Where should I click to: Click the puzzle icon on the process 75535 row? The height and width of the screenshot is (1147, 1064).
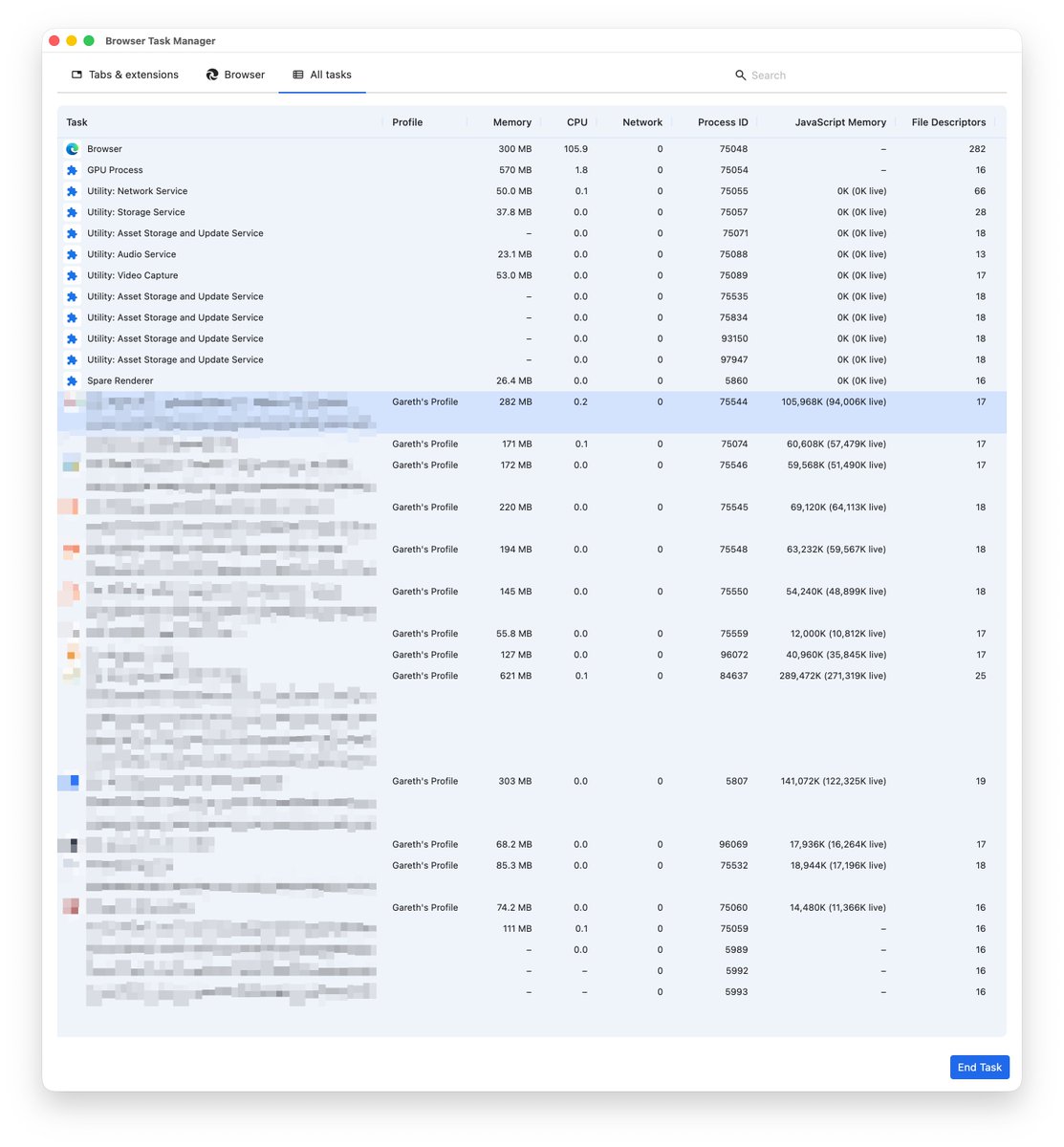pyautogui.click(x=72, y=296)
